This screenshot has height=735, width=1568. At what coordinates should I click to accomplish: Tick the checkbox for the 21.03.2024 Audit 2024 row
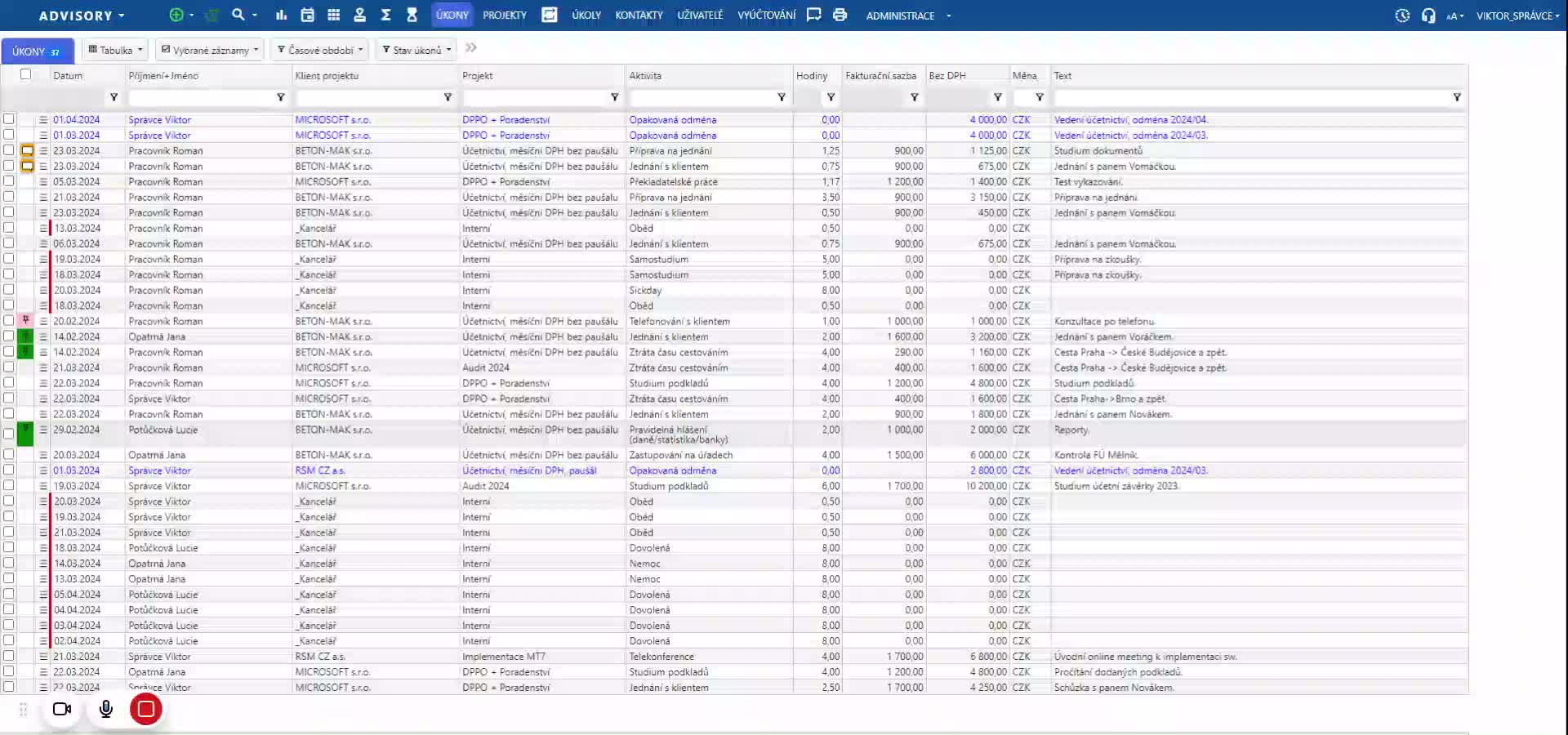(9, 367)
